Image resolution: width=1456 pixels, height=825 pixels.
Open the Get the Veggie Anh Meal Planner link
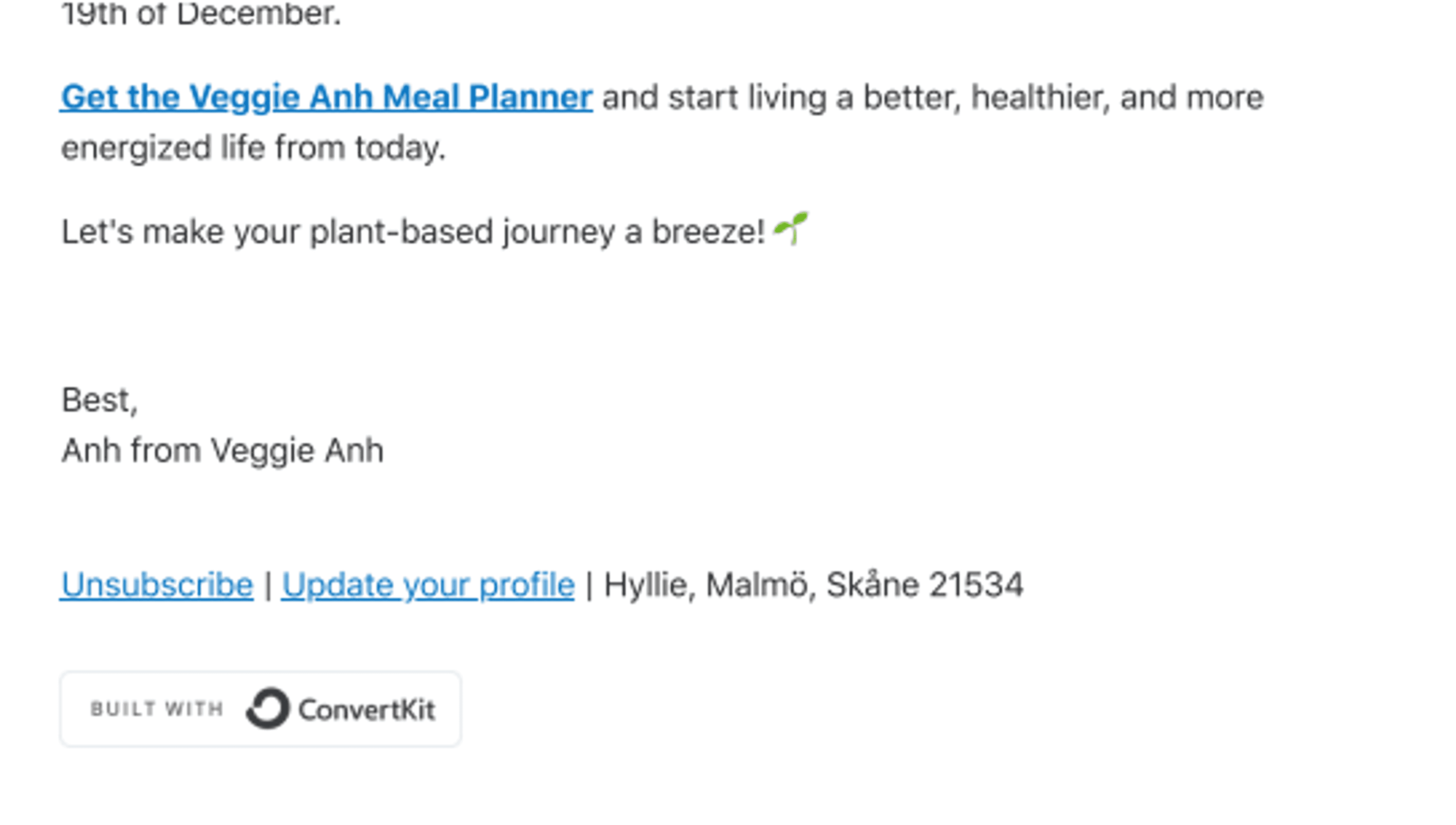326,97
